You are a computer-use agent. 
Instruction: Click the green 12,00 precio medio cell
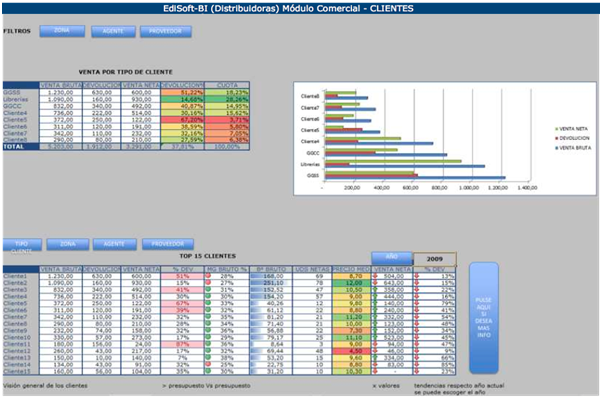(352, 283)
